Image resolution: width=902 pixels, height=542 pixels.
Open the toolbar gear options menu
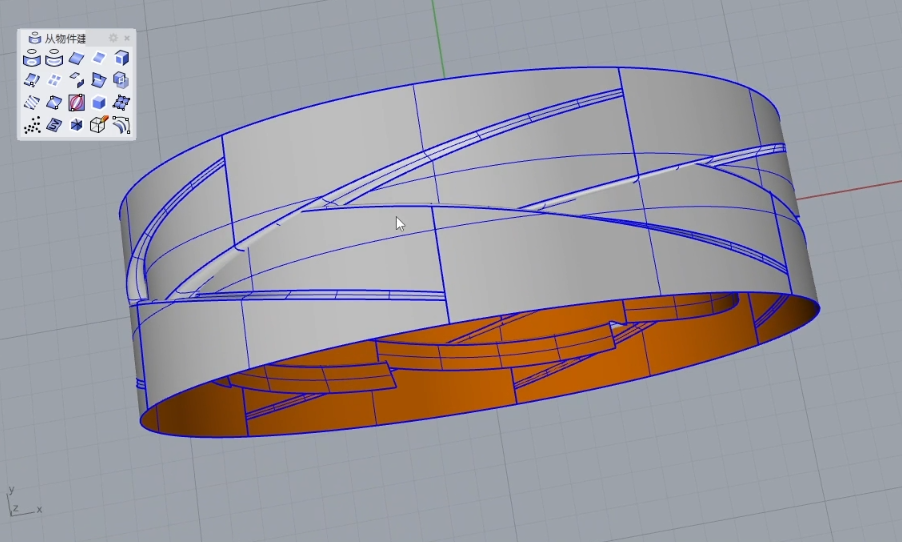pyautogui.click(x=113, y=38)
